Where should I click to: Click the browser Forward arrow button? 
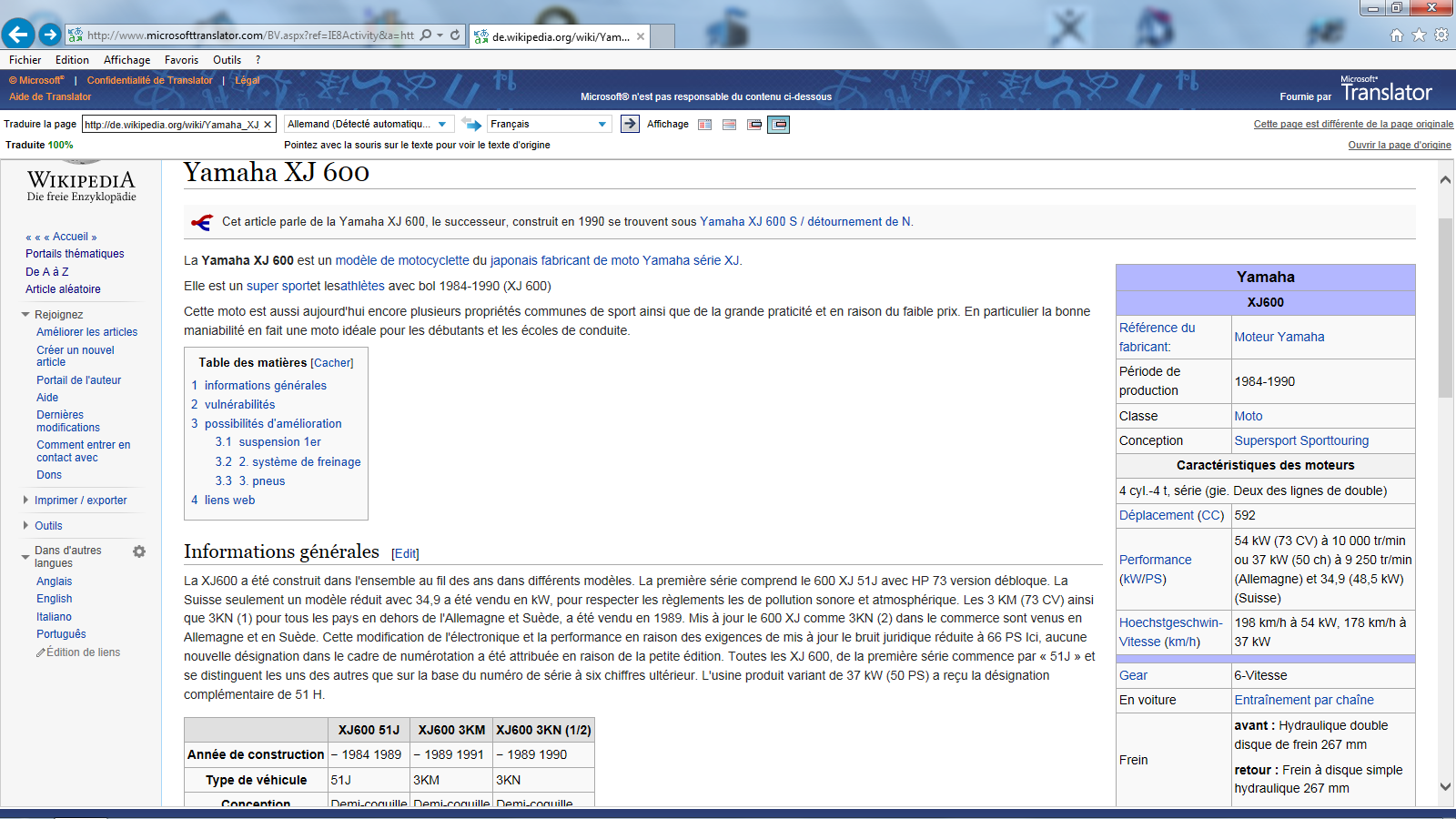click(x=50, y=35)
